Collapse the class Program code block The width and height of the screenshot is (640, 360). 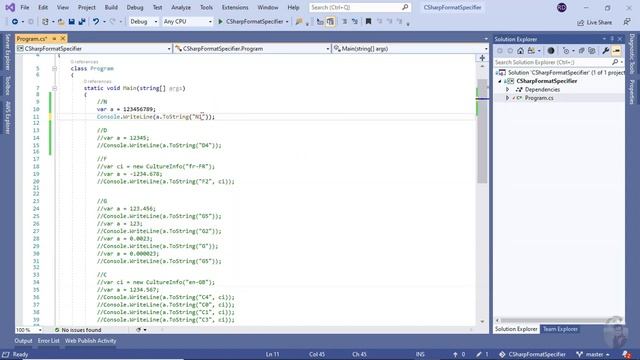pos(54,69)
